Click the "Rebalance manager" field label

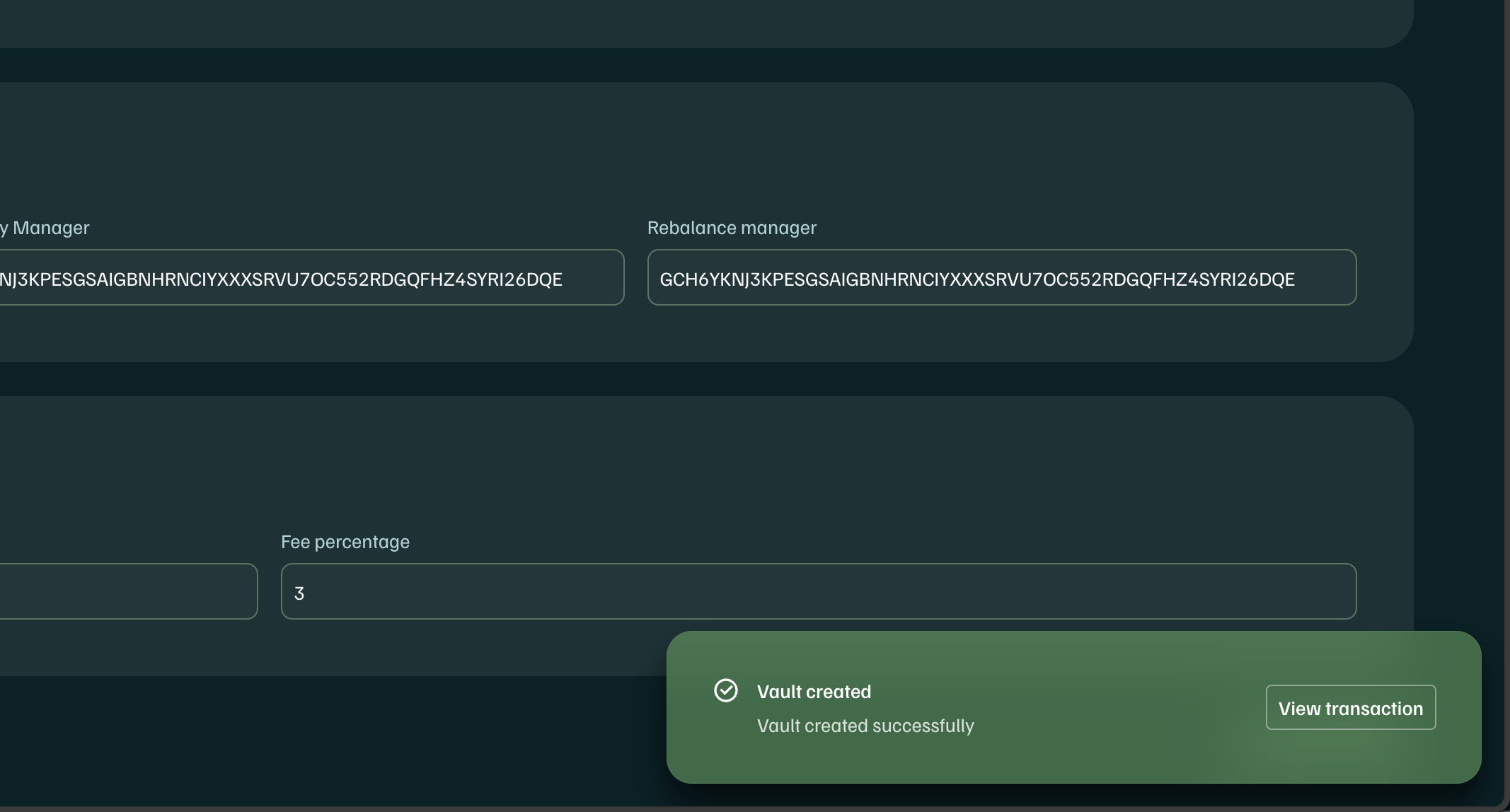(x=731, y=228)
